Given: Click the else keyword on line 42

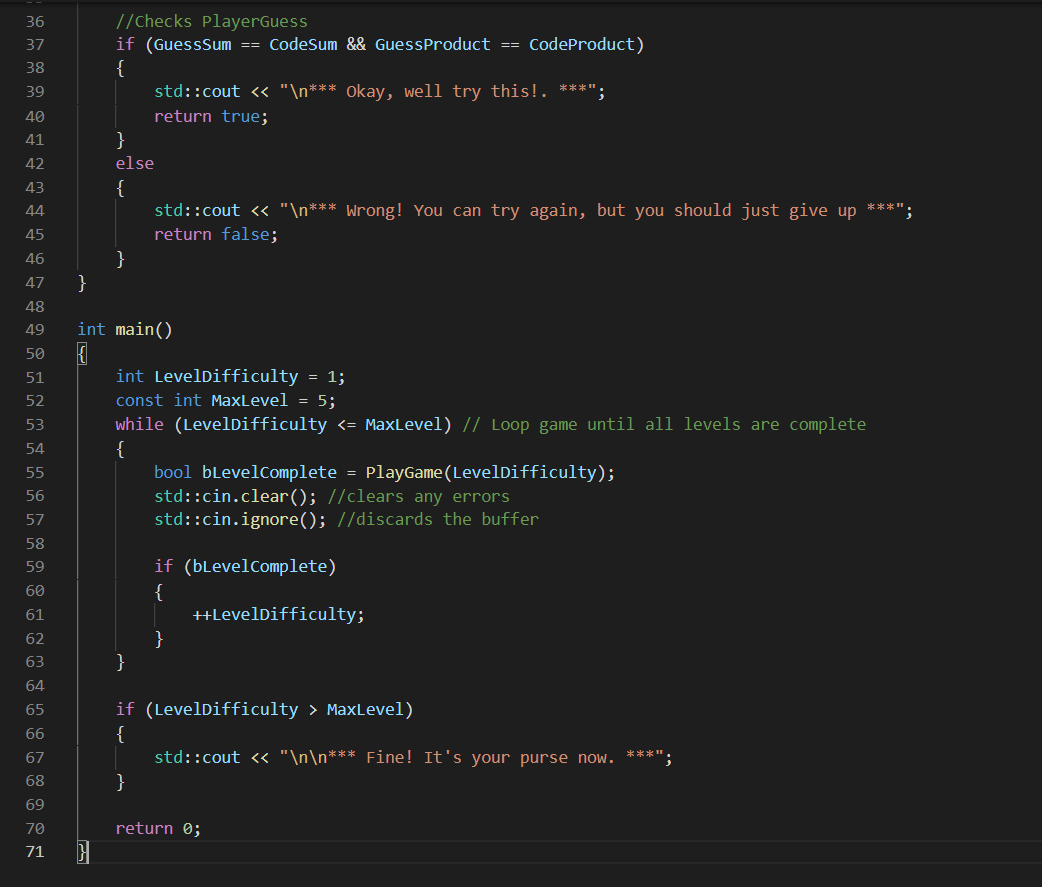Looking at the screenshot, I should point(134,162).
